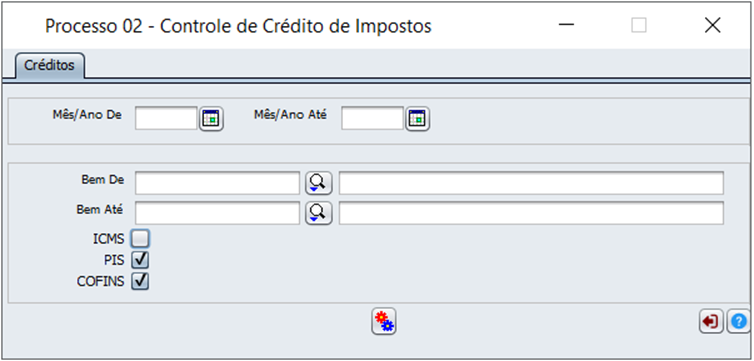Open help with blue question mark icon

click(x=739, y=321)
